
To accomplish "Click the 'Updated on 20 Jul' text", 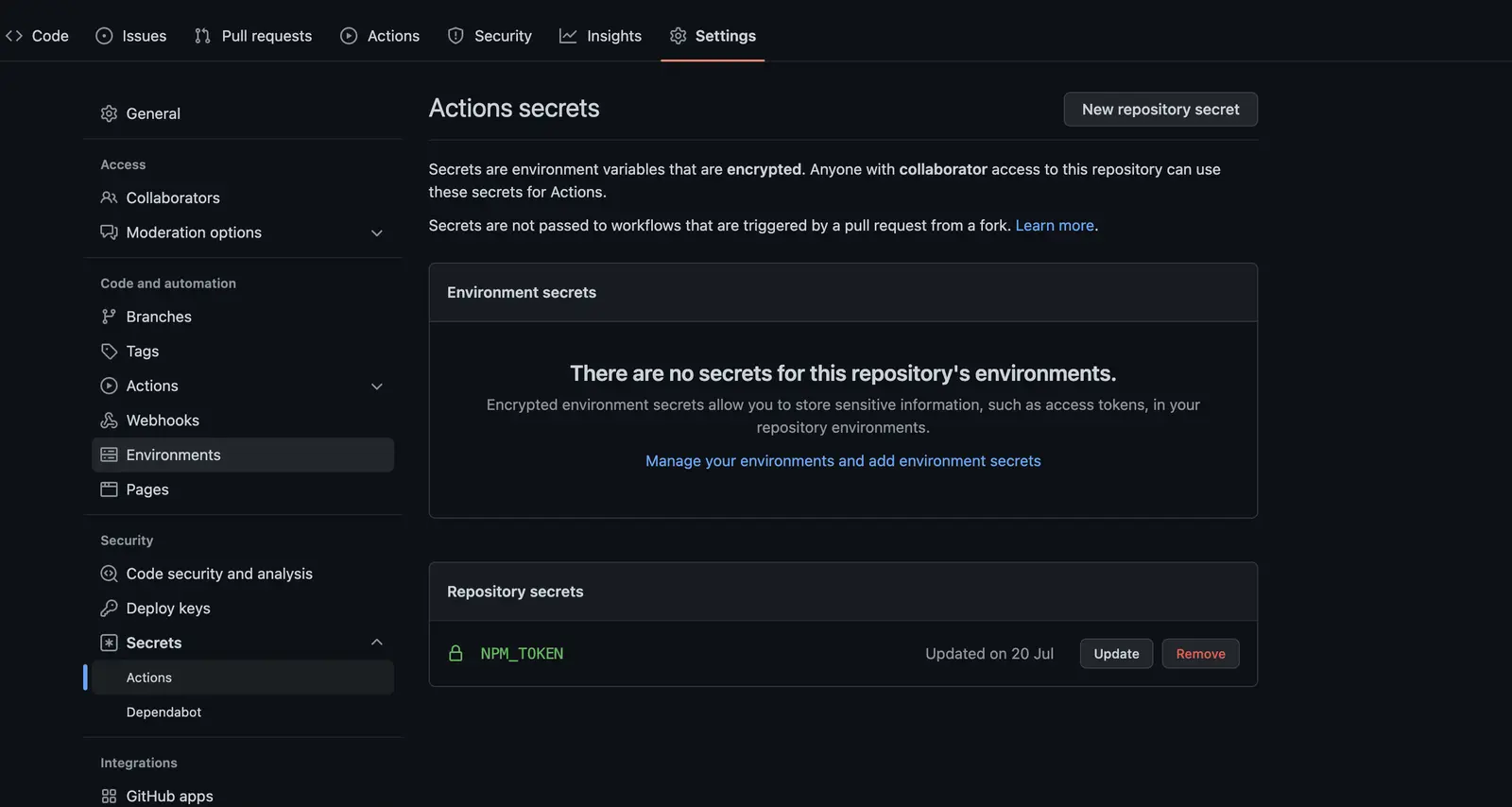I will 989,654.
